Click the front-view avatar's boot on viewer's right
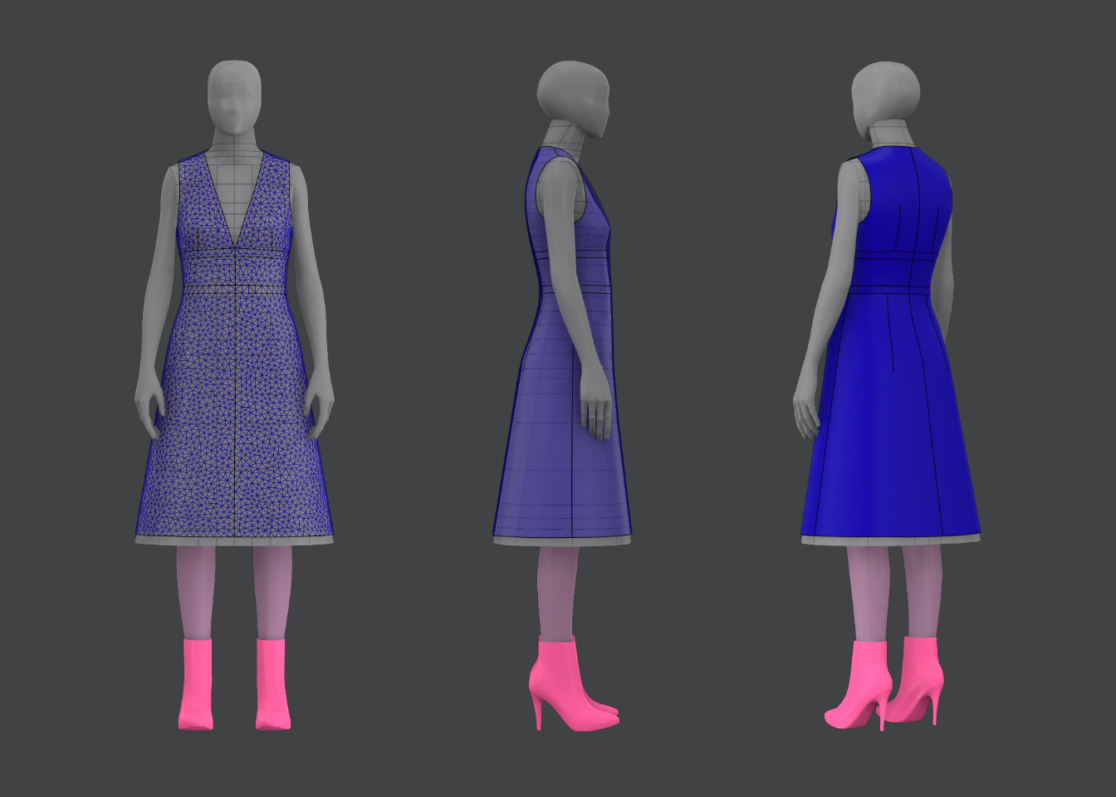Image resolution: width=1116 pixels, height=797 pixels. pyautogui.click(x=272, y=684)
